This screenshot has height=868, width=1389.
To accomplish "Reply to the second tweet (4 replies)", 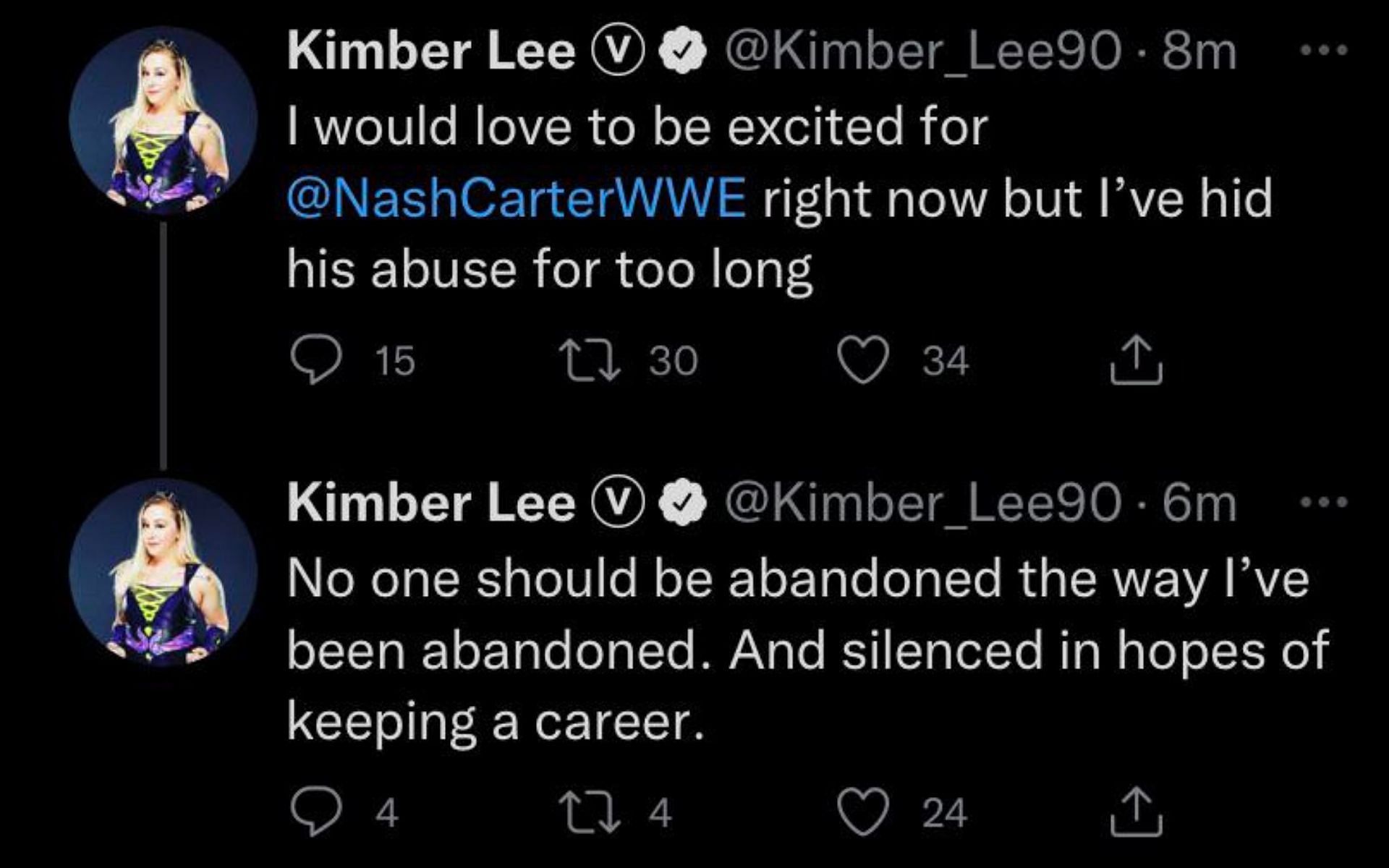I will tap(315, 812).
